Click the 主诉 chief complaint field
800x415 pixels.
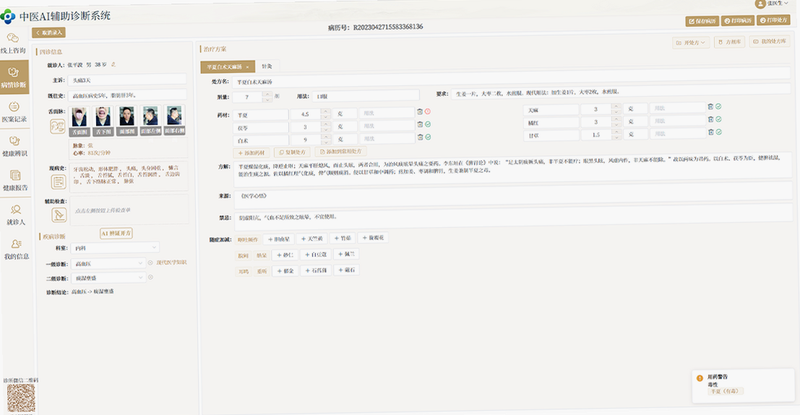(x=127, y=80)
